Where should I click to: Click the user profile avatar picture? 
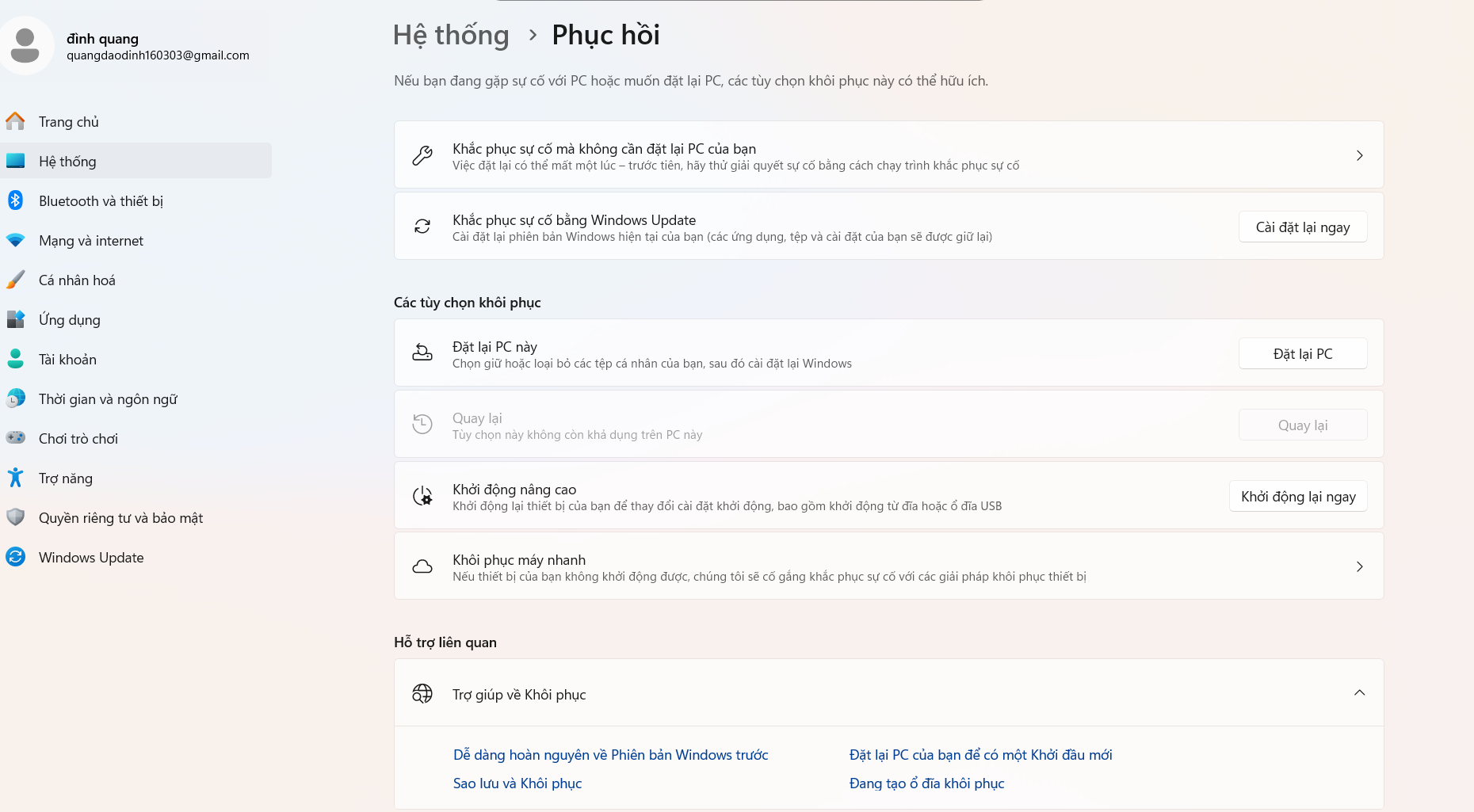coord(26,46)
